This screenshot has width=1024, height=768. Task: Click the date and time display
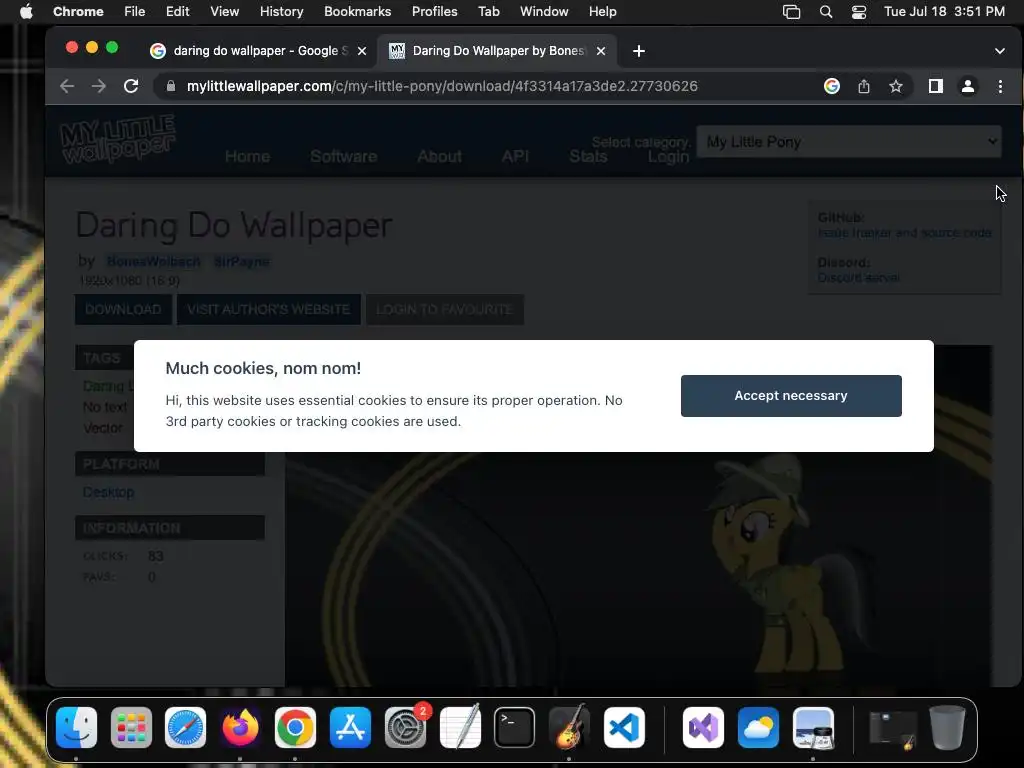[944, 12]
